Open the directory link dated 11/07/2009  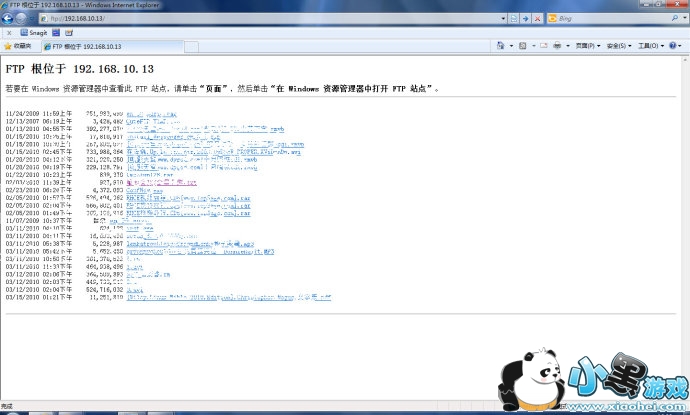130,220
